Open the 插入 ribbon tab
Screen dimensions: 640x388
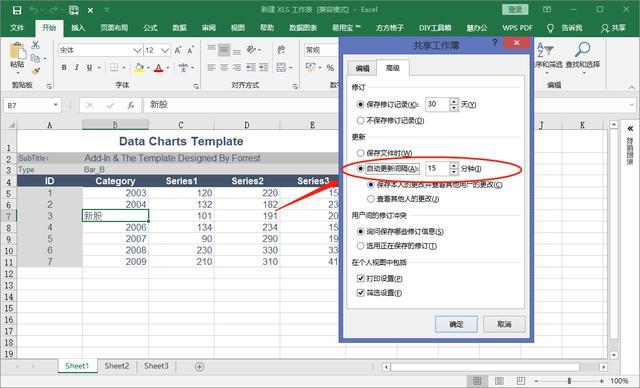78,28
